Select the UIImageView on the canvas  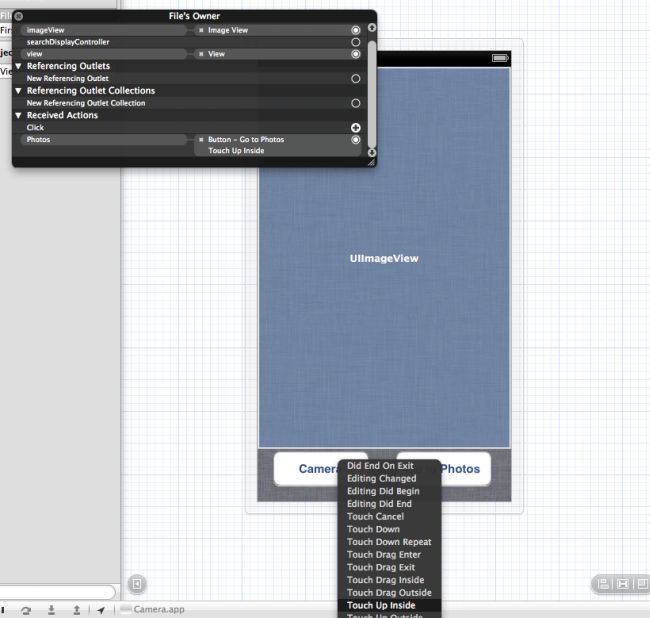coord(384,258)
